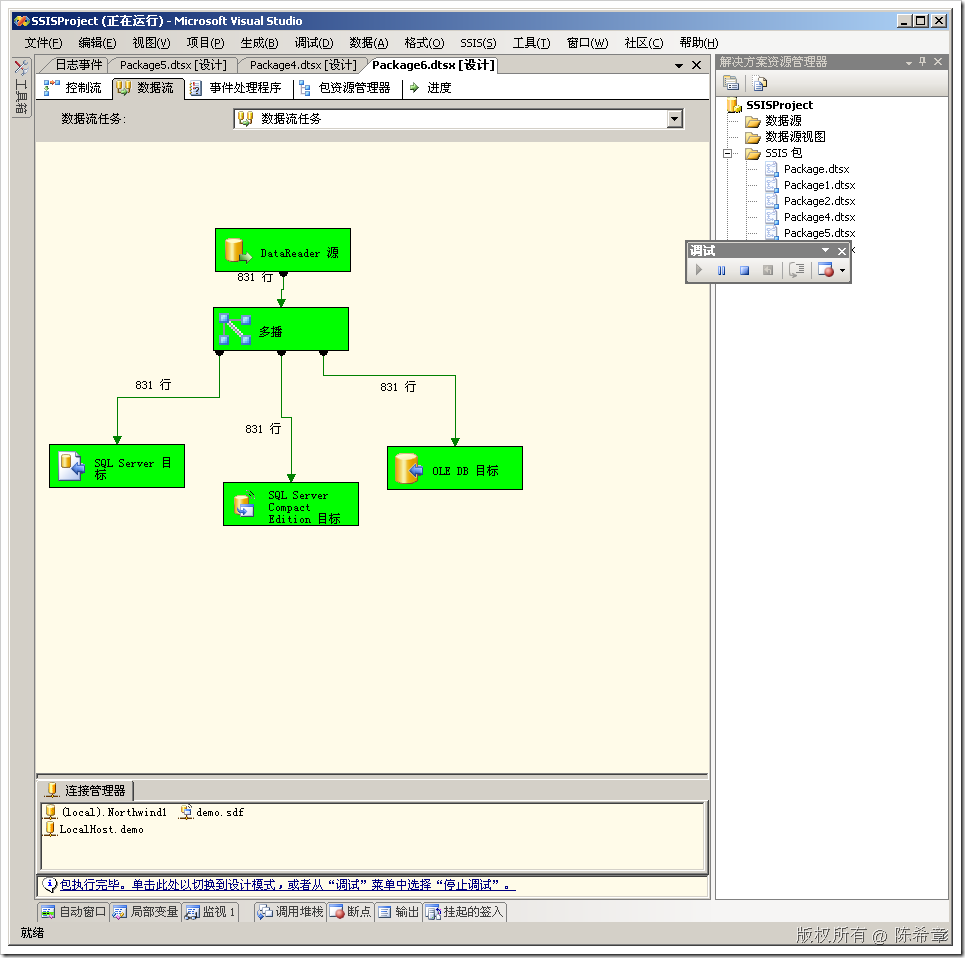Stop debugging in 调试 toolbar

pyautogui.click(x=745, y=270)
